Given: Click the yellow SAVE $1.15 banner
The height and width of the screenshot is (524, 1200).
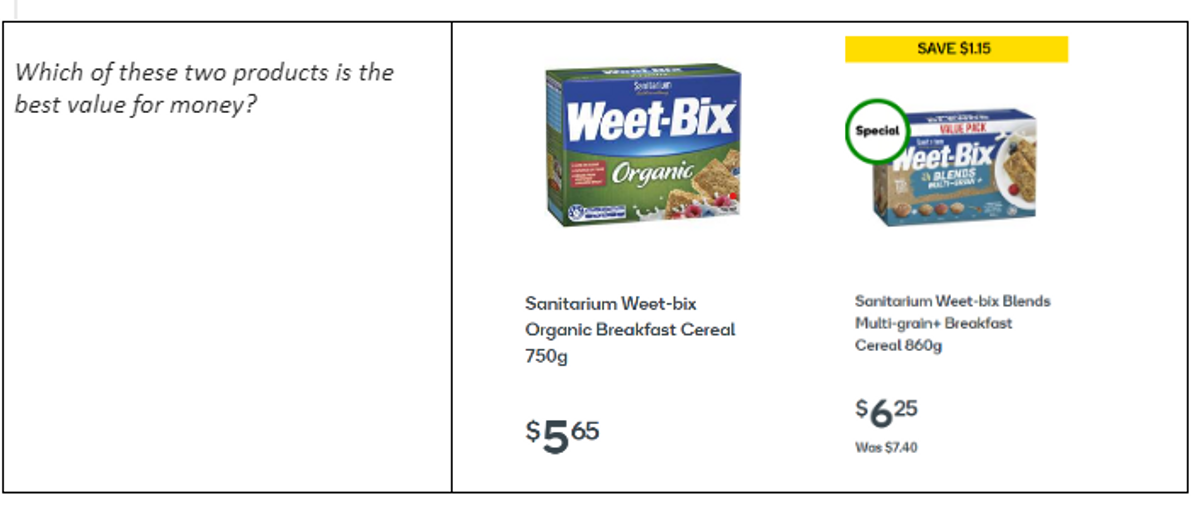Looking at the screenshot, I should pos(956,49).
